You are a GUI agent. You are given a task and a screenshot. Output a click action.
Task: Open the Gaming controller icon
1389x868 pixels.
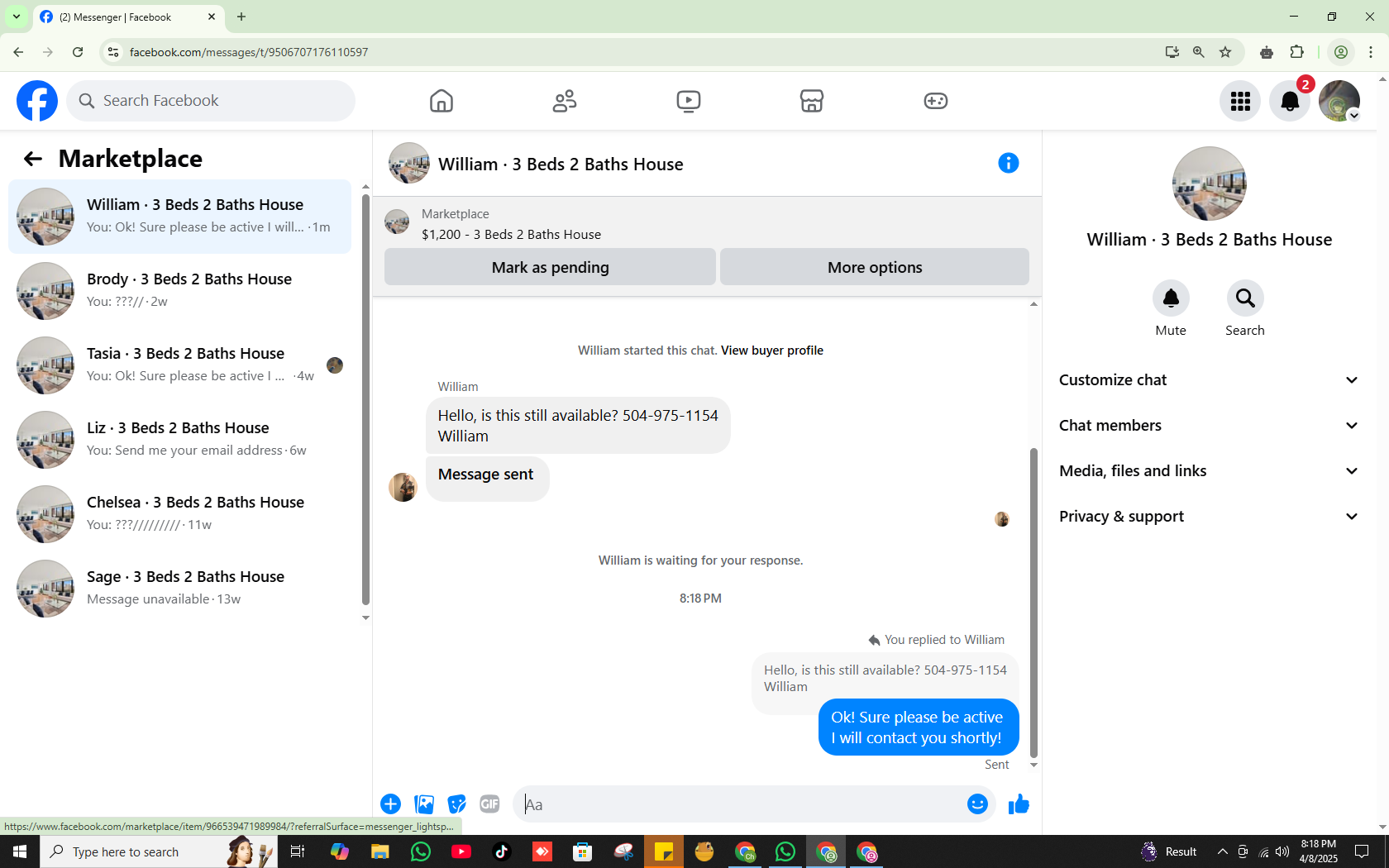tap(935, 101)
